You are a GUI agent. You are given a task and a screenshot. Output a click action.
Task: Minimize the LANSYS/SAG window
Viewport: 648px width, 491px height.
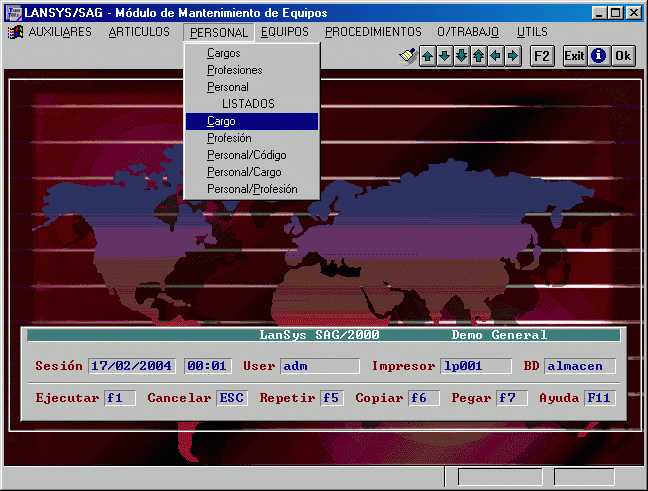click(599, 13)
